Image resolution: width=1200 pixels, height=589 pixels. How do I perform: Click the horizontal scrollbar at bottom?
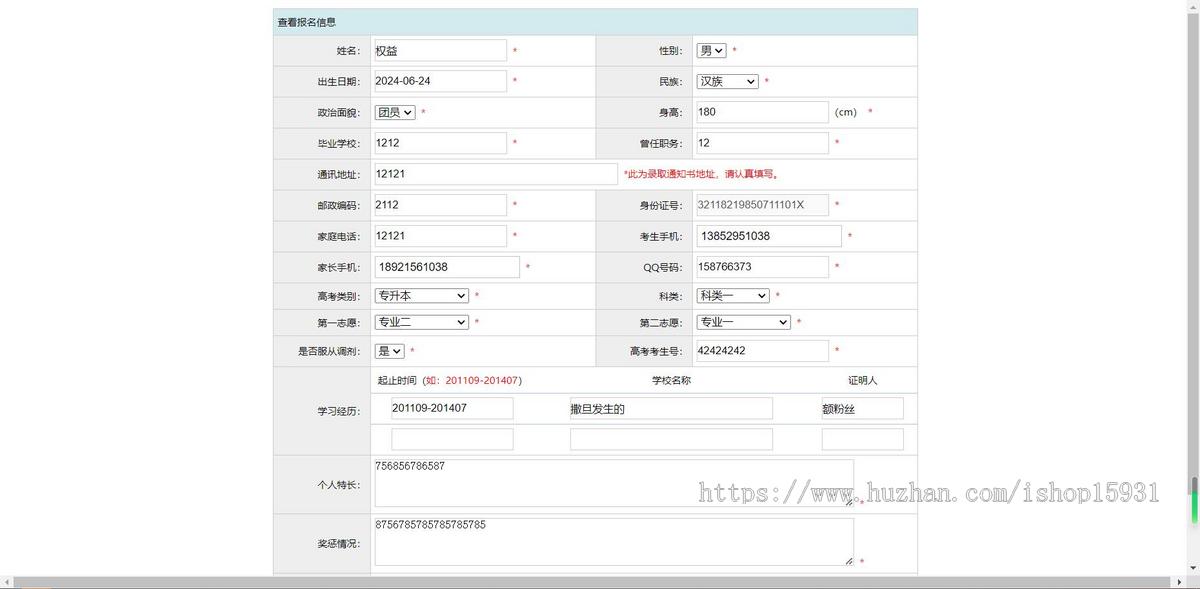(x=592, y=582)
